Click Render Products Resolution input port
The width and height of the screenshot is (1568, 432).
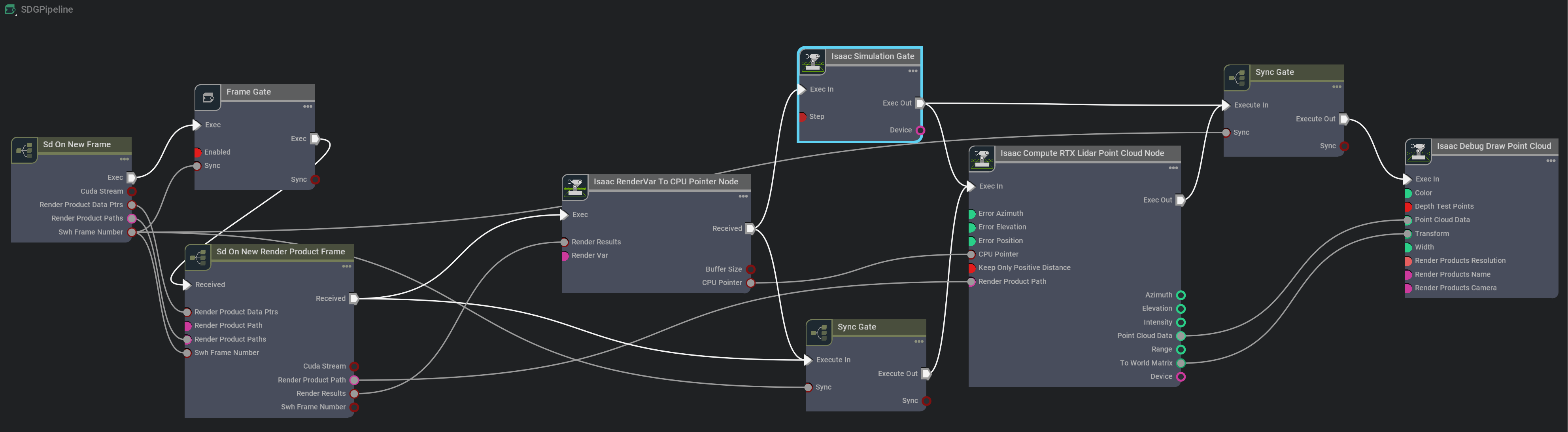click(1408, 261)
